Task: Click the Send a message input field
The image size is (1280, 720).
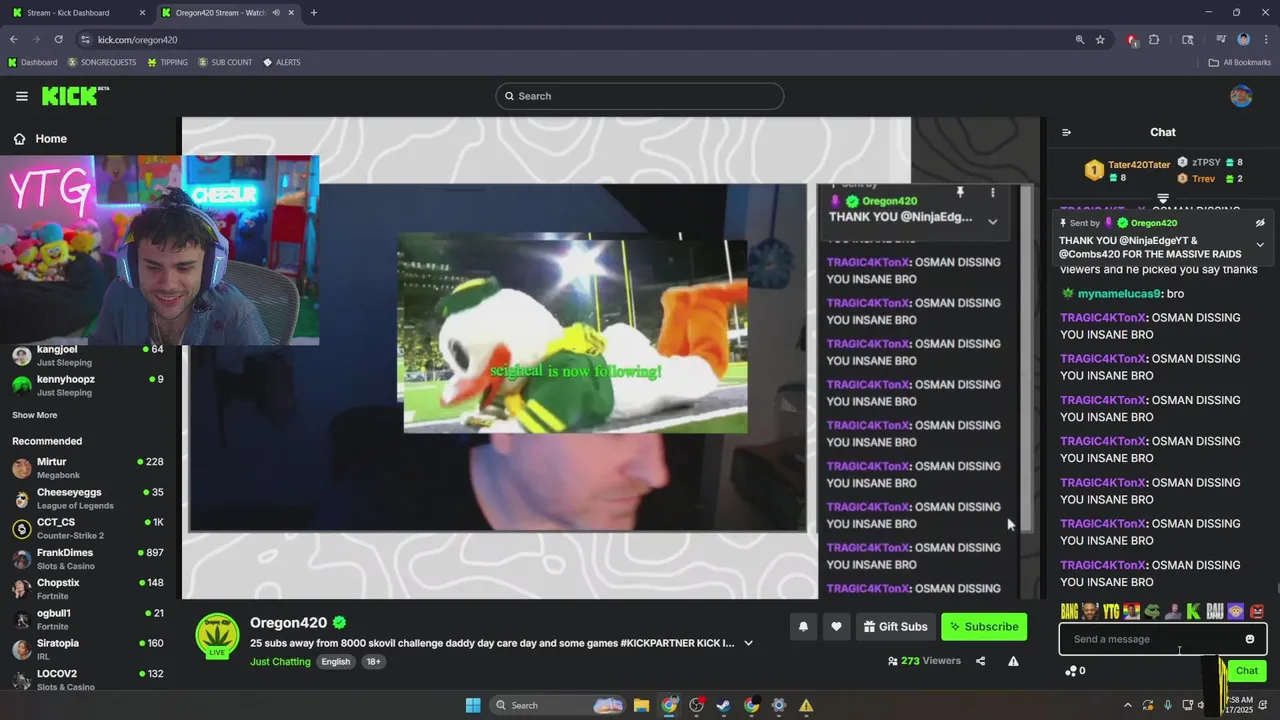Action: pos(1163,639)
